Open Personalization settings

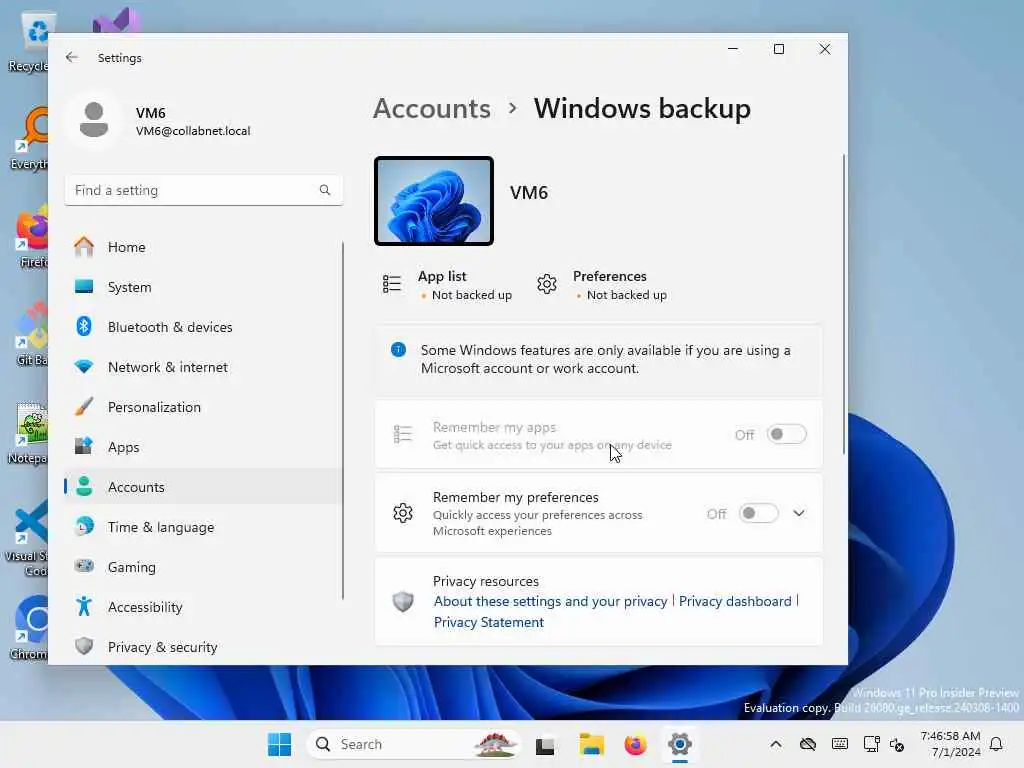204,406
